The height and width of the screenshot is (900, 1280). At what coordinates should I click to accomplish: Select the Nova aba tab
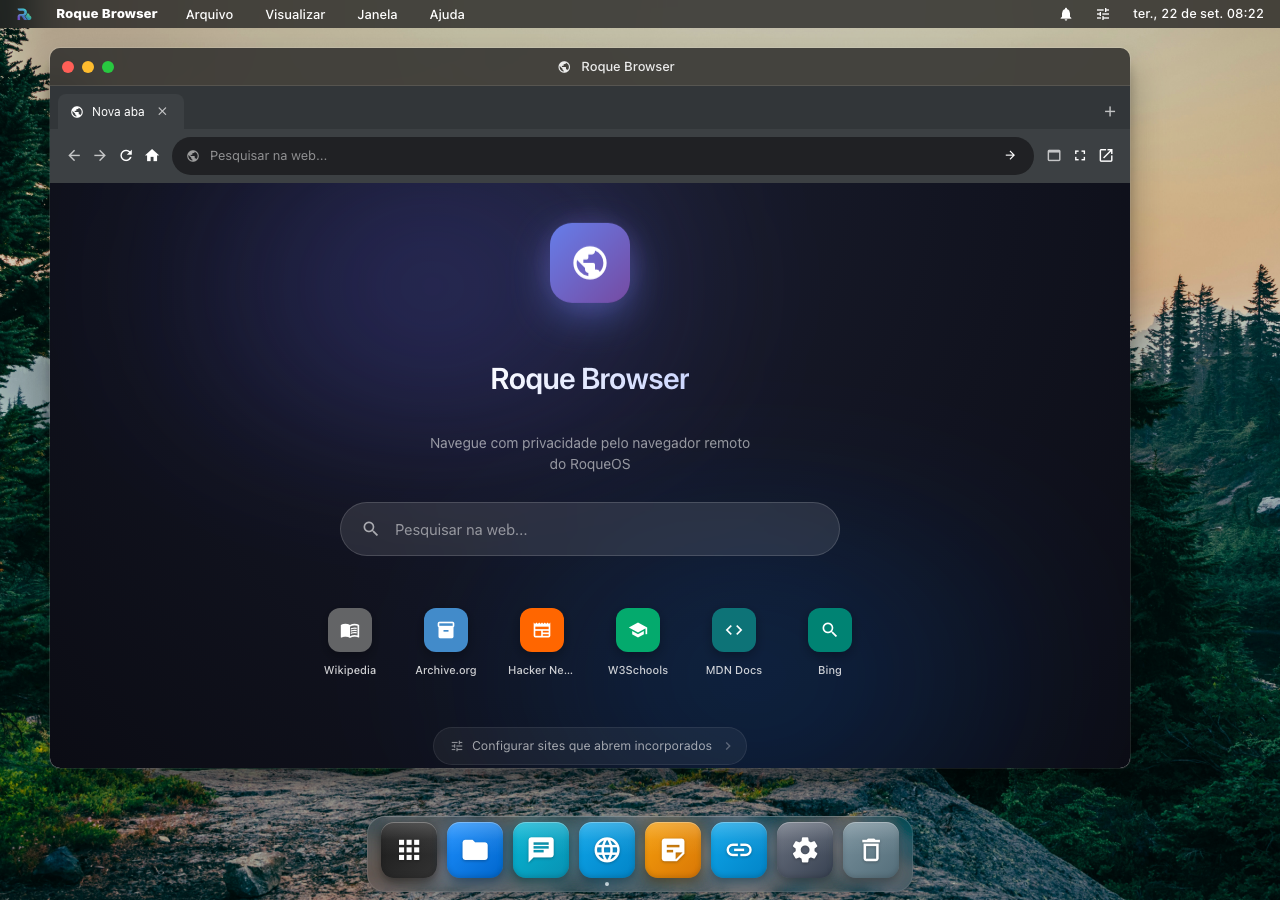click(120, 112)
